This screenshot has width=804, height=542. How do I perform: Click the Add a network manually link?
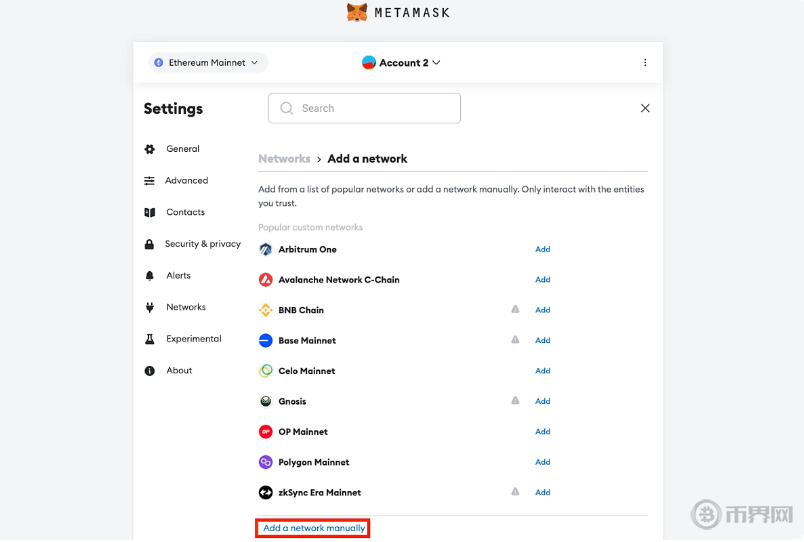click(x=314, y=528)
